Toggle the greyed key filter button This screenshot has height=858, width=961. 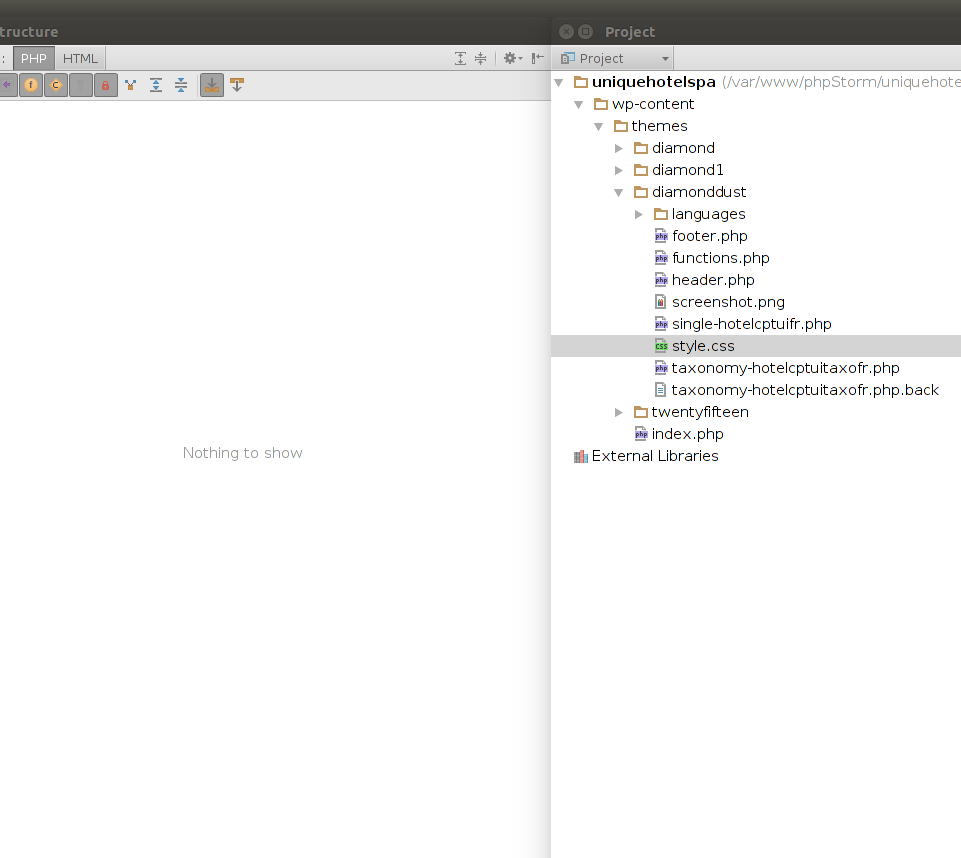pyautogui.click(x=81, y=85)
